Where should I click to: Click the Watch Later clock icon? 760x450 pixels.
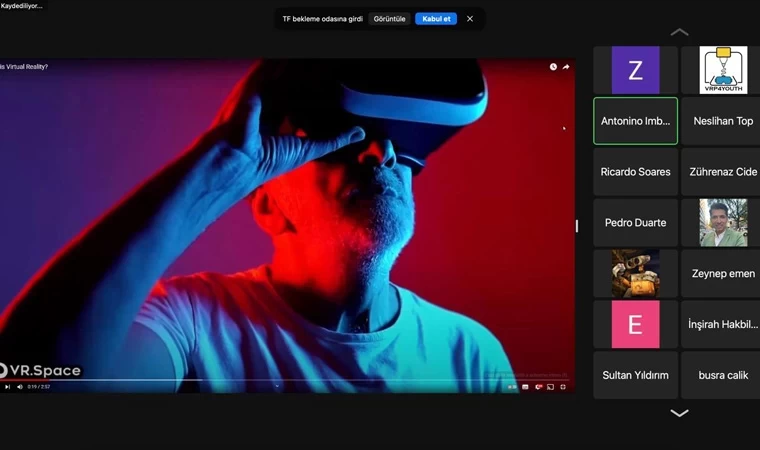click(x=553, y=67)
